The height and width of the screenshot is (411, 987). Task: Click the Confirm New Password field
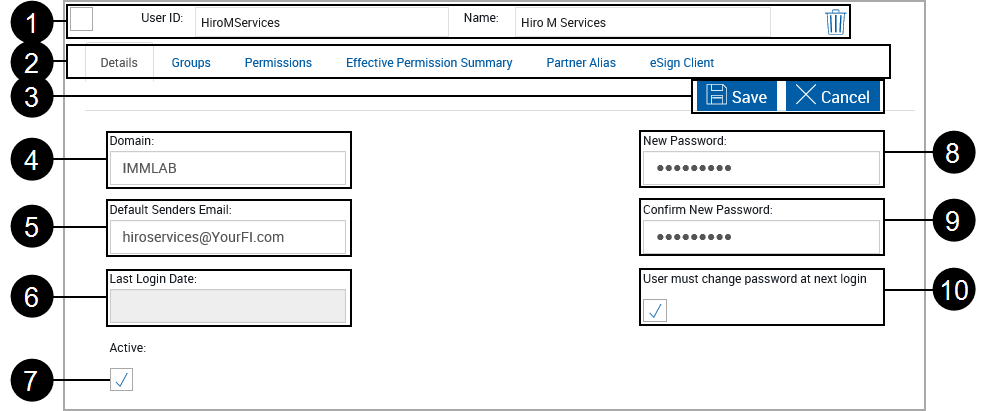[761, 238]
